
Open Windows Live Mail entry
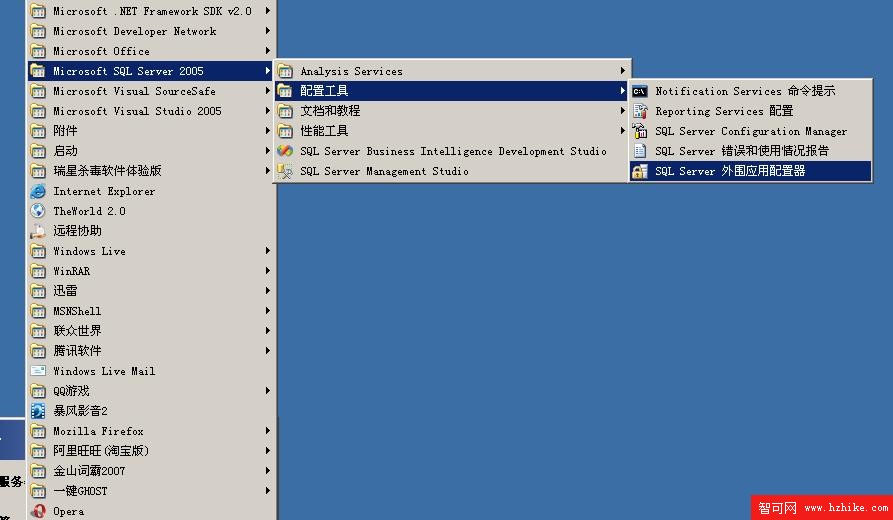(151, 371)
